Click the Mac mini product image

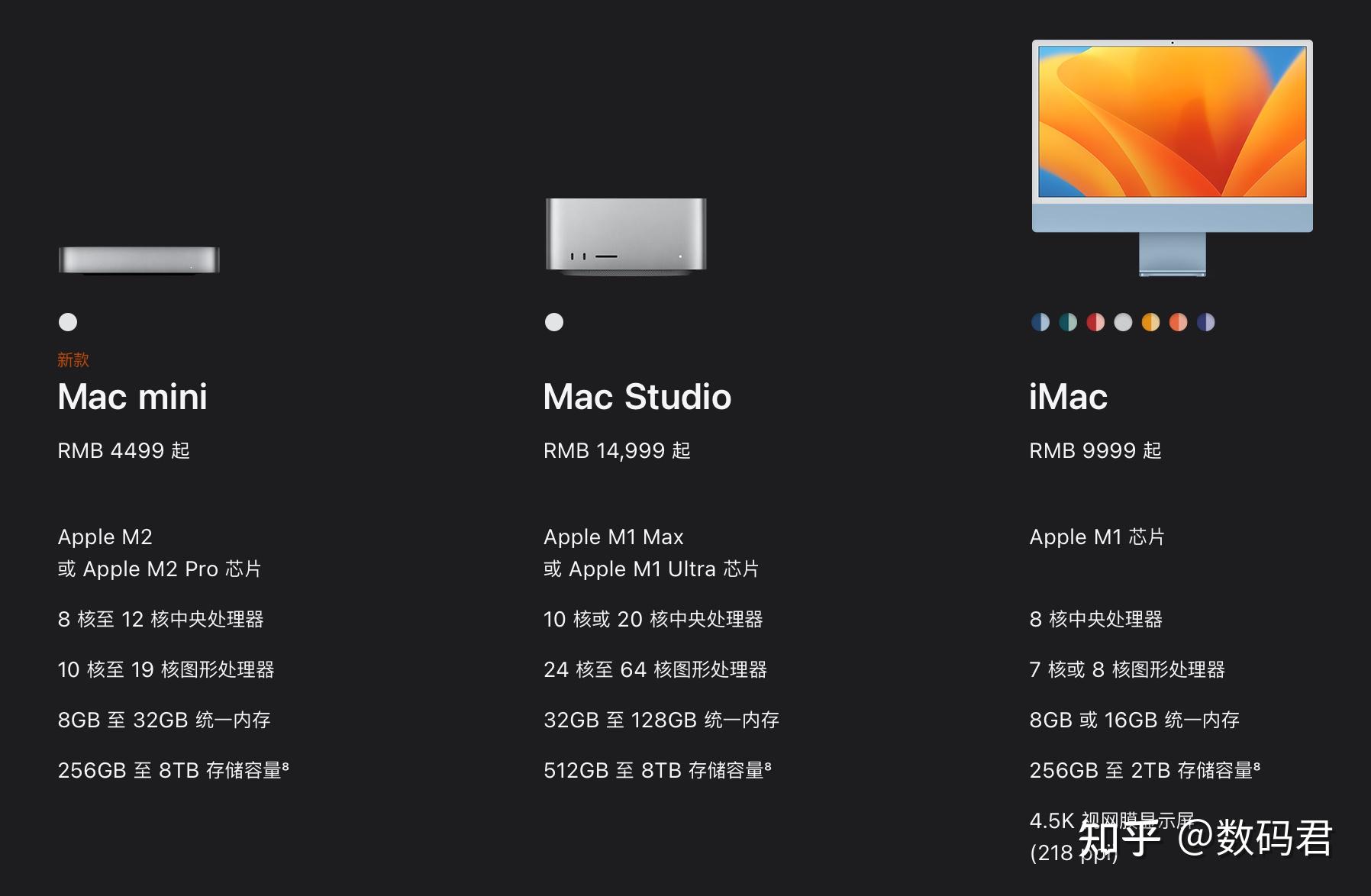pos(139,259)
